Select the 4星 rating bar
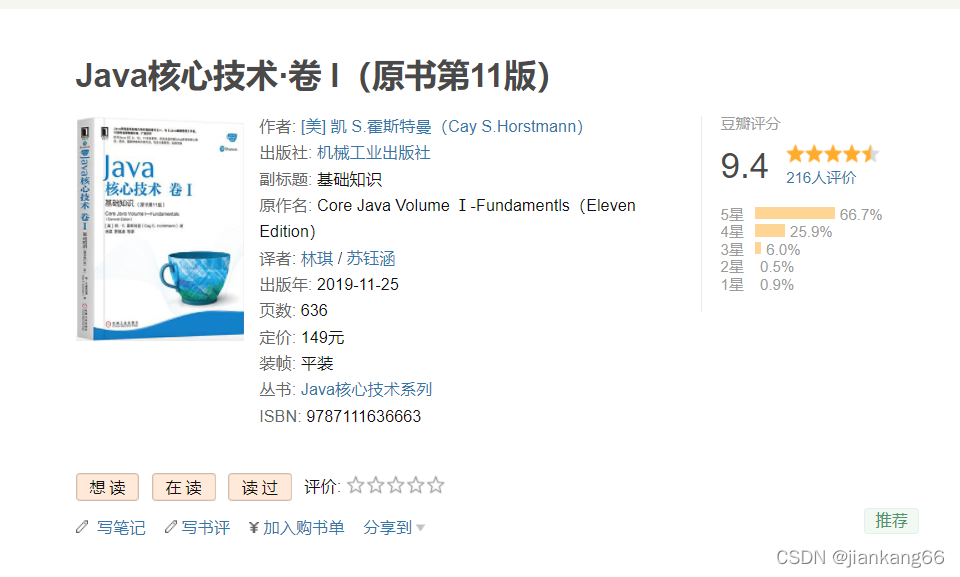 [770, 231]
